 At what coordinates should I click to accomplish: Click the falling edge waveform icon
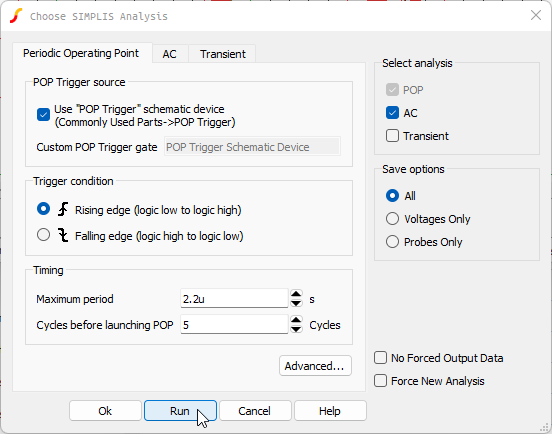point(63,235)
